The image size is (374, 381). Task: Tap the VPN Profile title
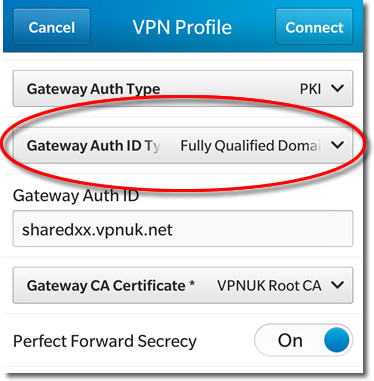pyautogui.click(x=182, y=27)
